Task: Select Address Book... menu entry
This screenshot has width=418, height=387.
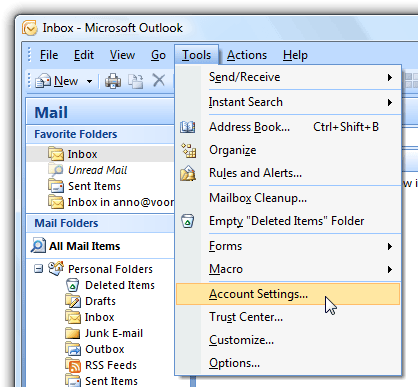Action: tap(288, 127)
